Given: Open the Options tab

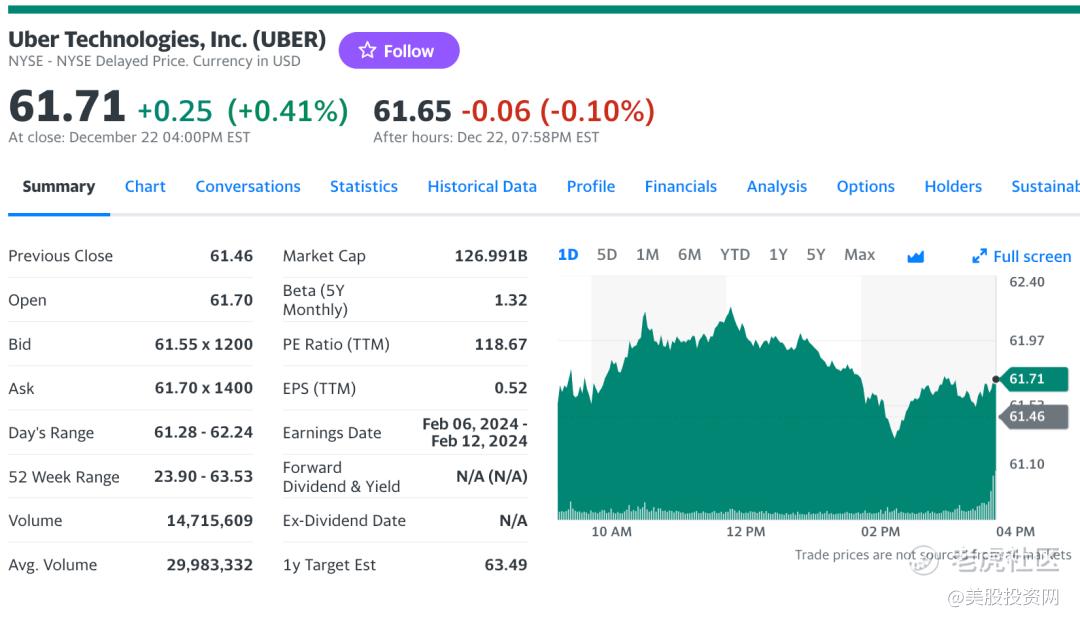Looking at the screenshot, I should [866, 186].
